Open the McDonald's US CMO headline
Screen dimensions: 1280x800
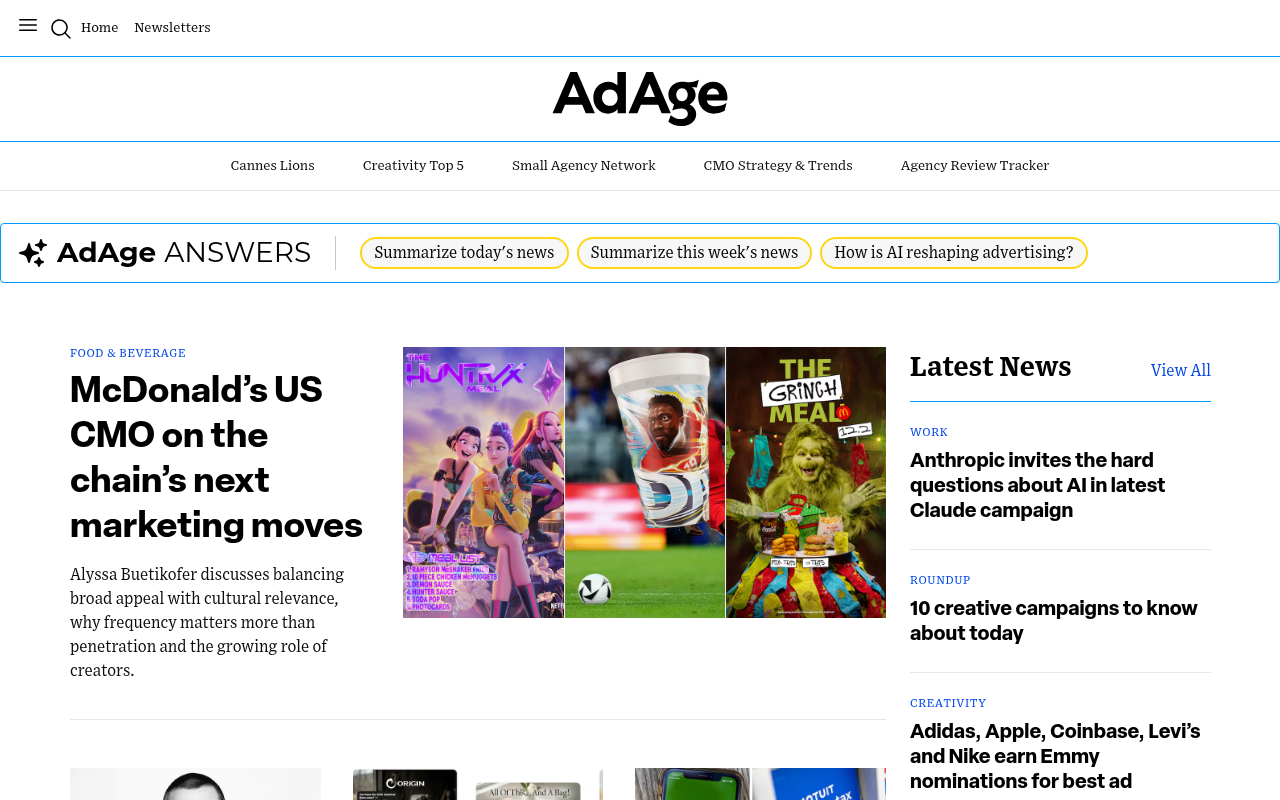[216, 457]
